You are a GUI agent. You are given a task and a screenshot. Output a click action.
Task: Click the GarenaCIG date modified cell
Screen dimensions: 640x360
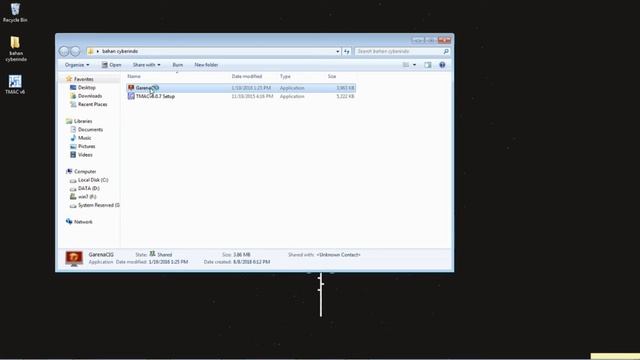251,88
